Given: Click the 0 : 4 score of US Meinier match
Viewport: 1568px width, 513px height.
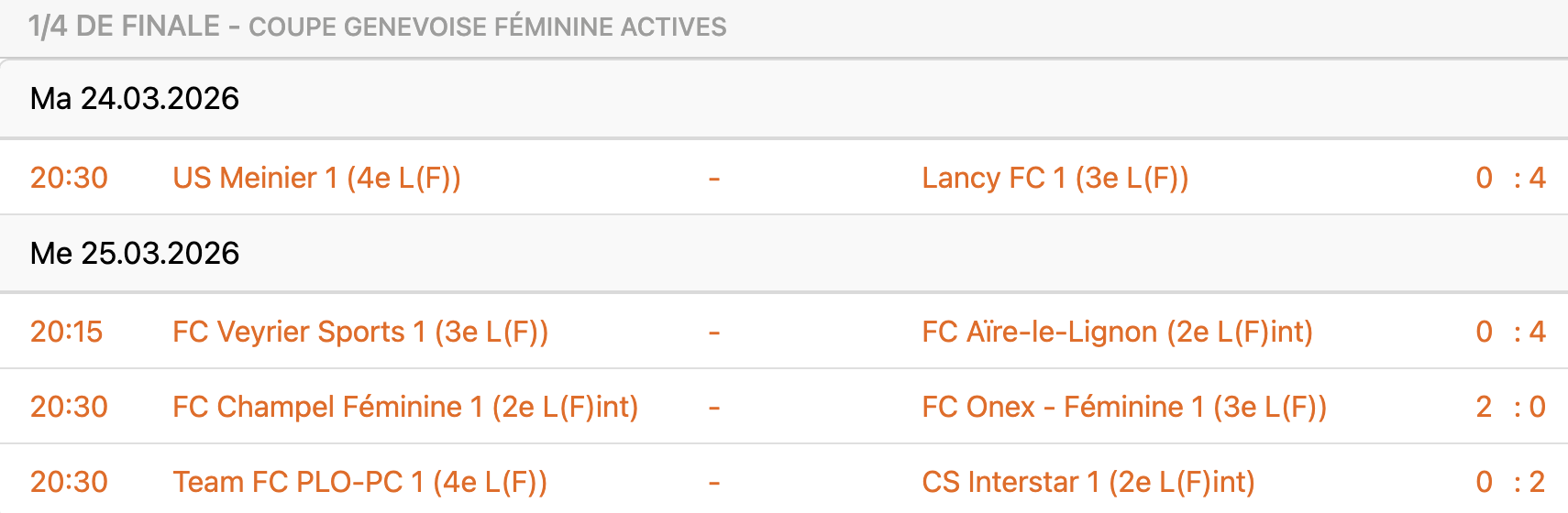Looking at the screenshot, I should 1510,178.
